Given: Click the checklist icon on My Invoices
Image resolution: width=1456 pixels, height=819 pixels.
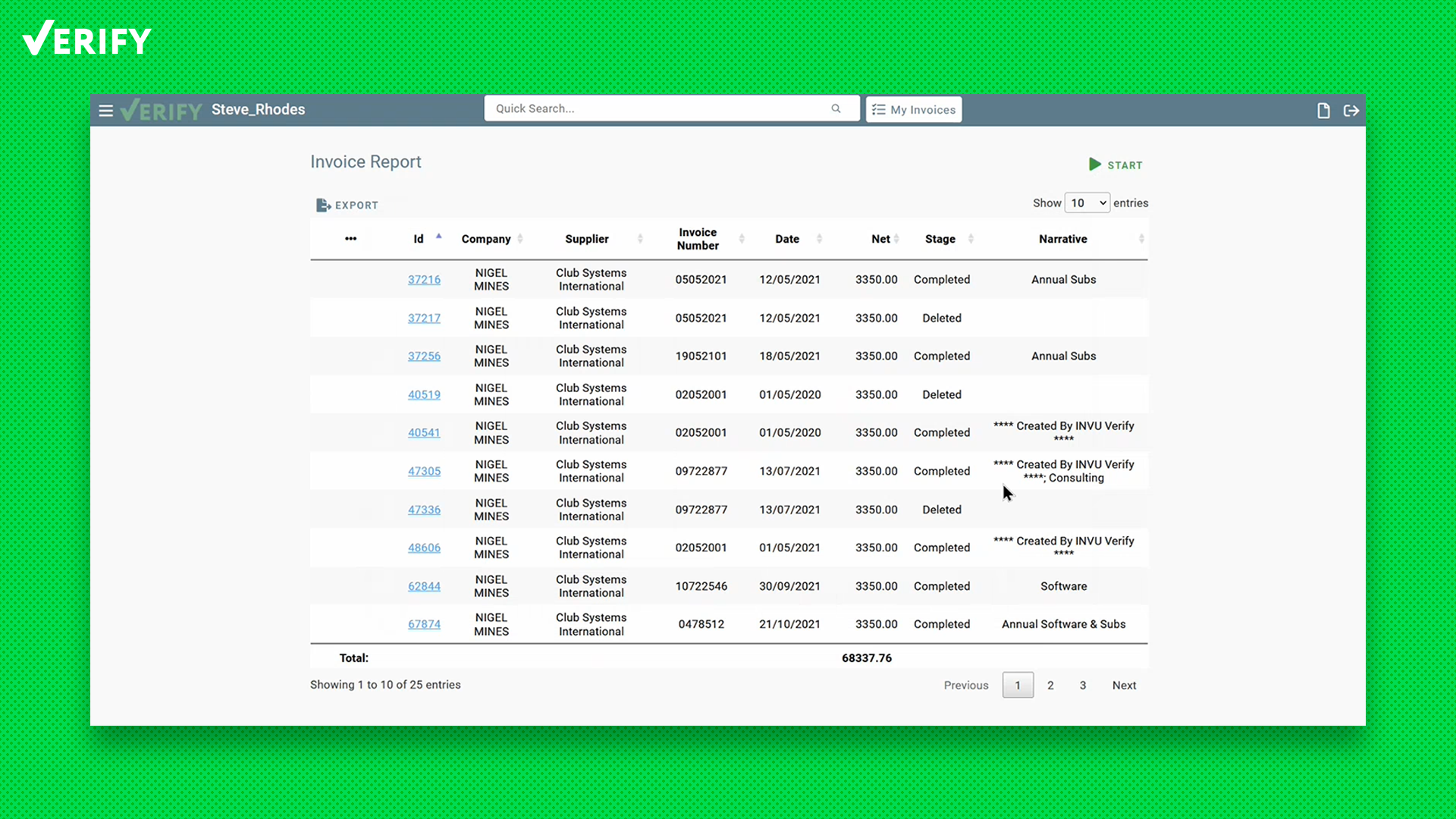Looking at the screenshot, I should tap(877, 109).
